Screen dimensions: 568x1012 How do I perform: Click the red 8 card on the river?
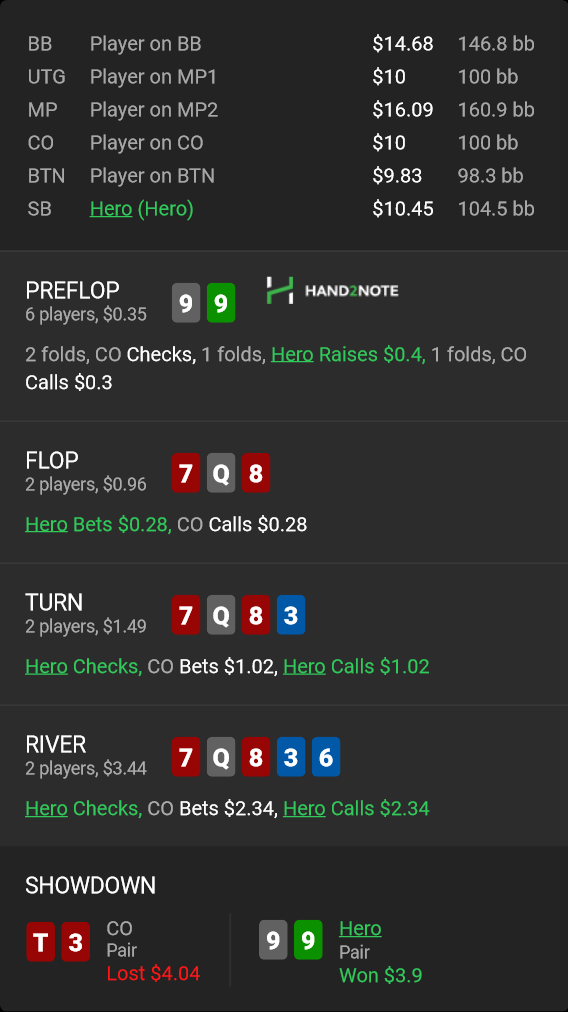[256, 757]
